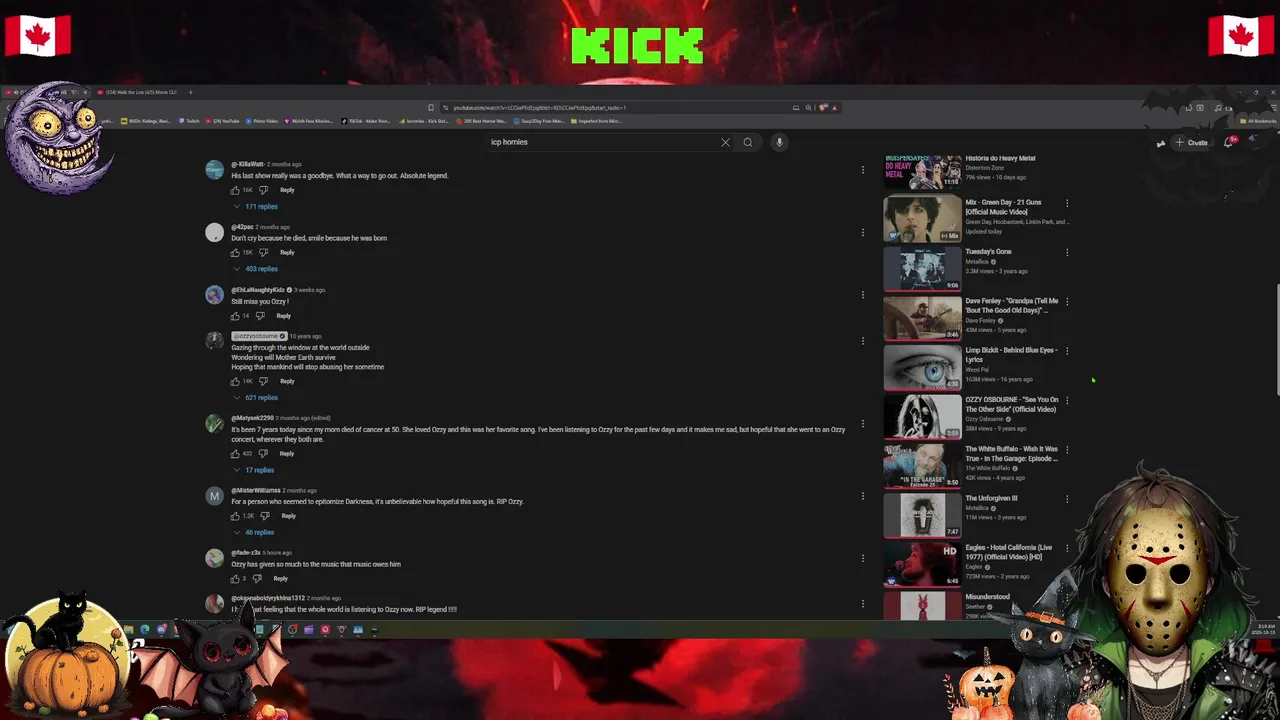This screenshot has height=720, width=1280.
Task: Open options menu for @fade-z3x's comment
Action: 862,558
